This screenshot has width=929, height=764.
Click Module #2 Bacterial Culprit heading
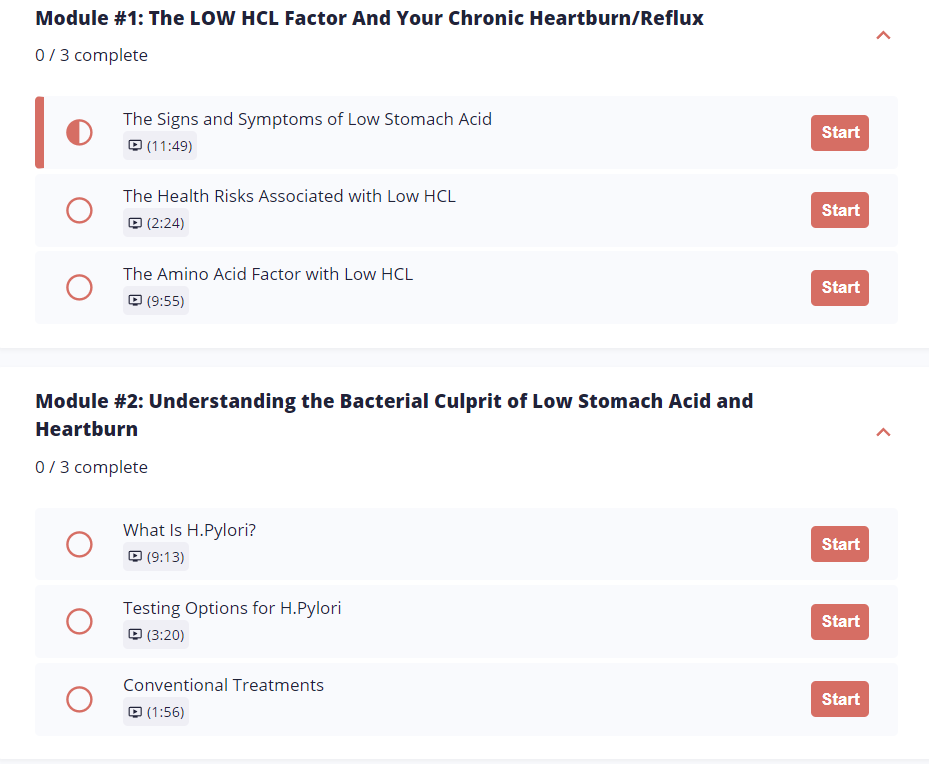pyautogui.click(x=394, y=415)
